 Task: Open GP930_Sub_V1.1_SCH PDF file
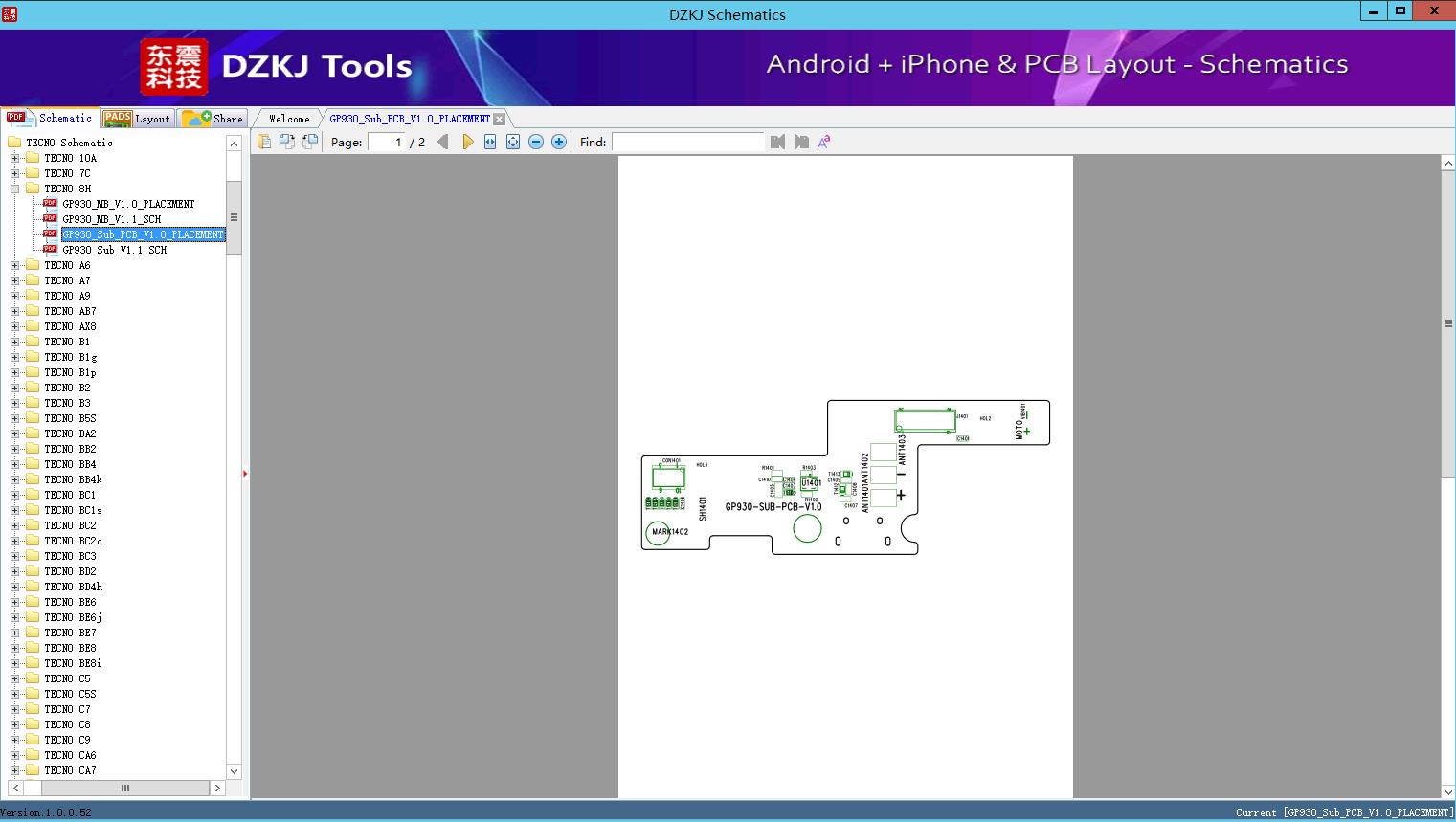pos(115,250)
